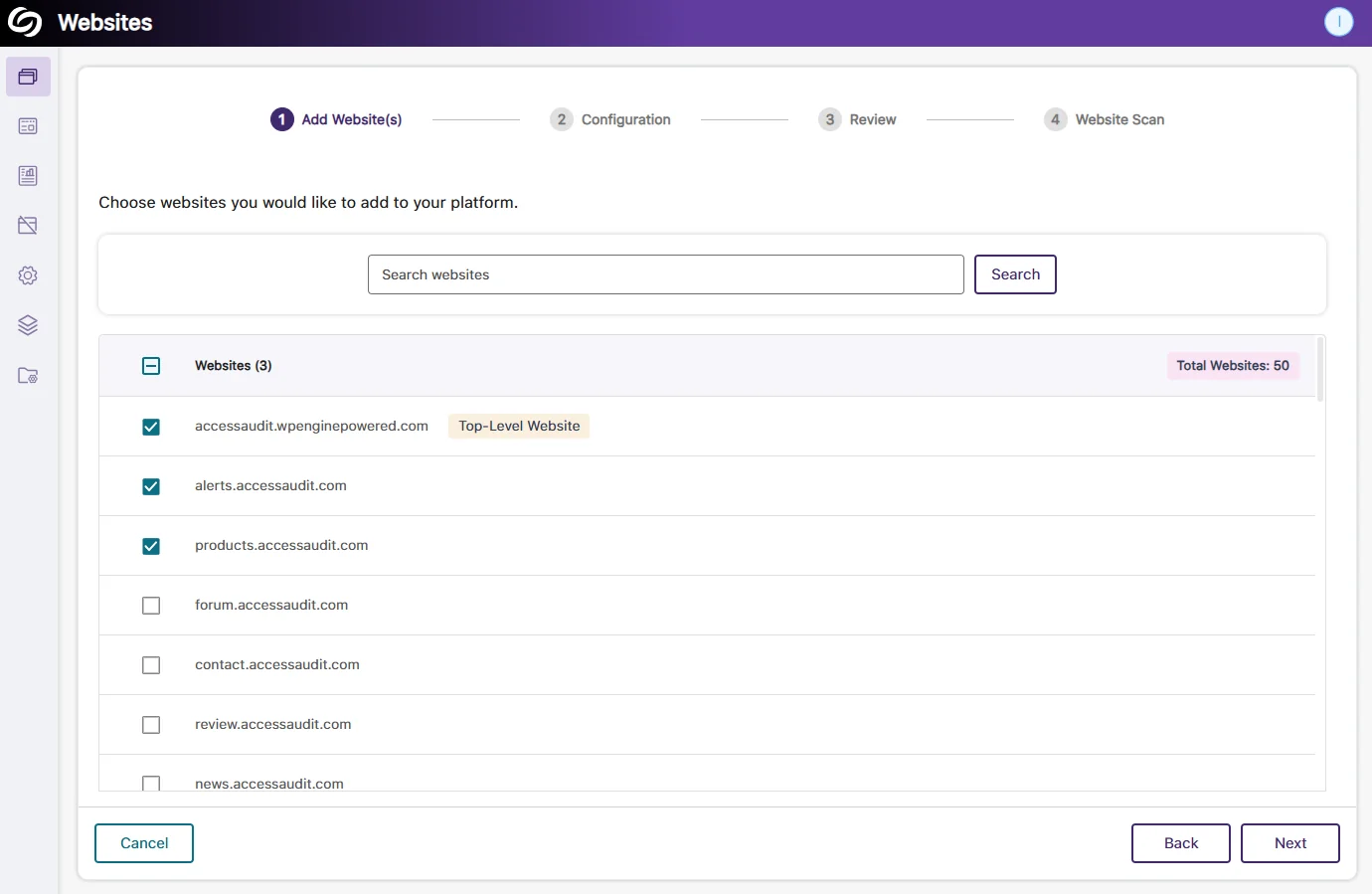Focus the Search websites field

(x=665, y=274)
